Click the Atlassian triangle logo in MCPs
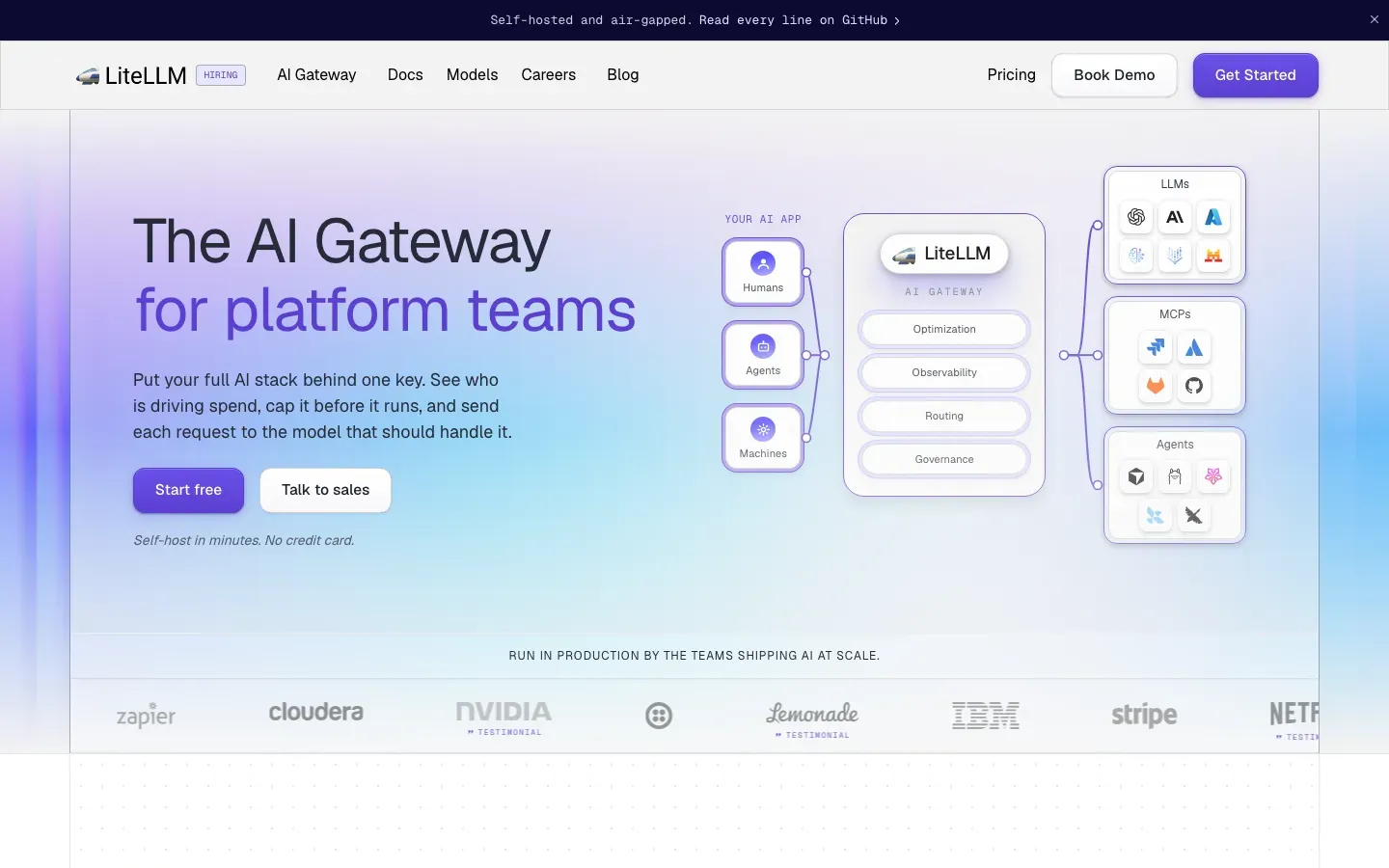 coord(1194,347)
